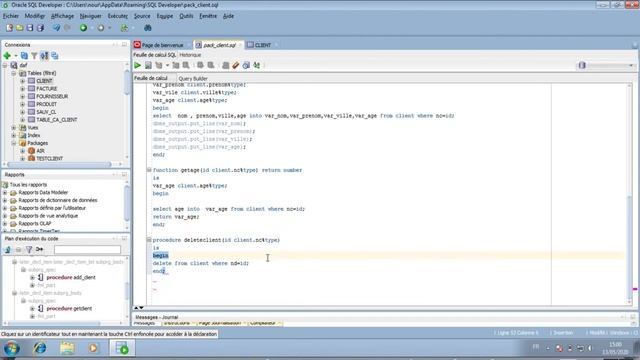Image resolution: width=640 pixels, height=360 pixels.
Task: Click the Collapse All icon in Connexions panel
Action: coord(54,56)
